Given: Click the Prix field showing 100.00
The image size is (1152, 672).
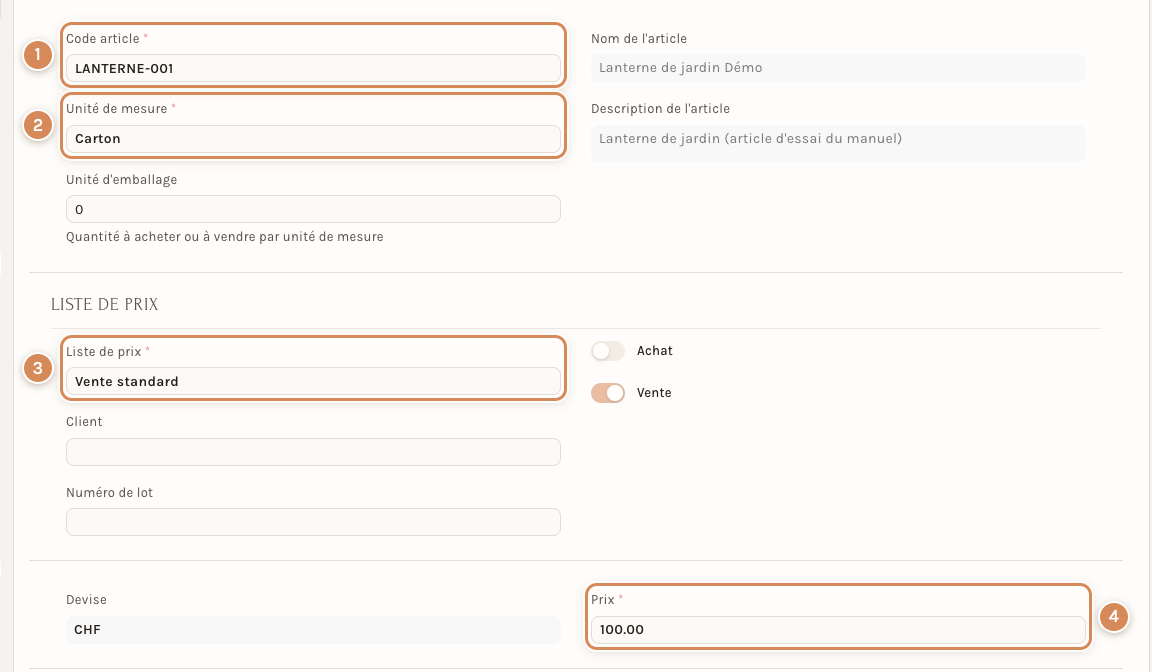Looking at the screenshot, I should tap(838, 629).
